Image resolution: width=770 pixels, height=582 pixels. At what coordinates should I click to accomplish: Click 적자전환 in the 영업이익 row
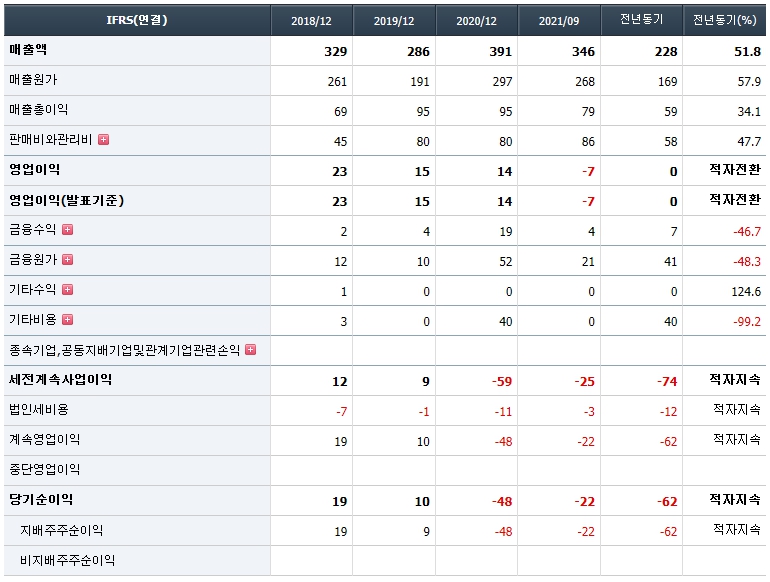tap(735, 170)
